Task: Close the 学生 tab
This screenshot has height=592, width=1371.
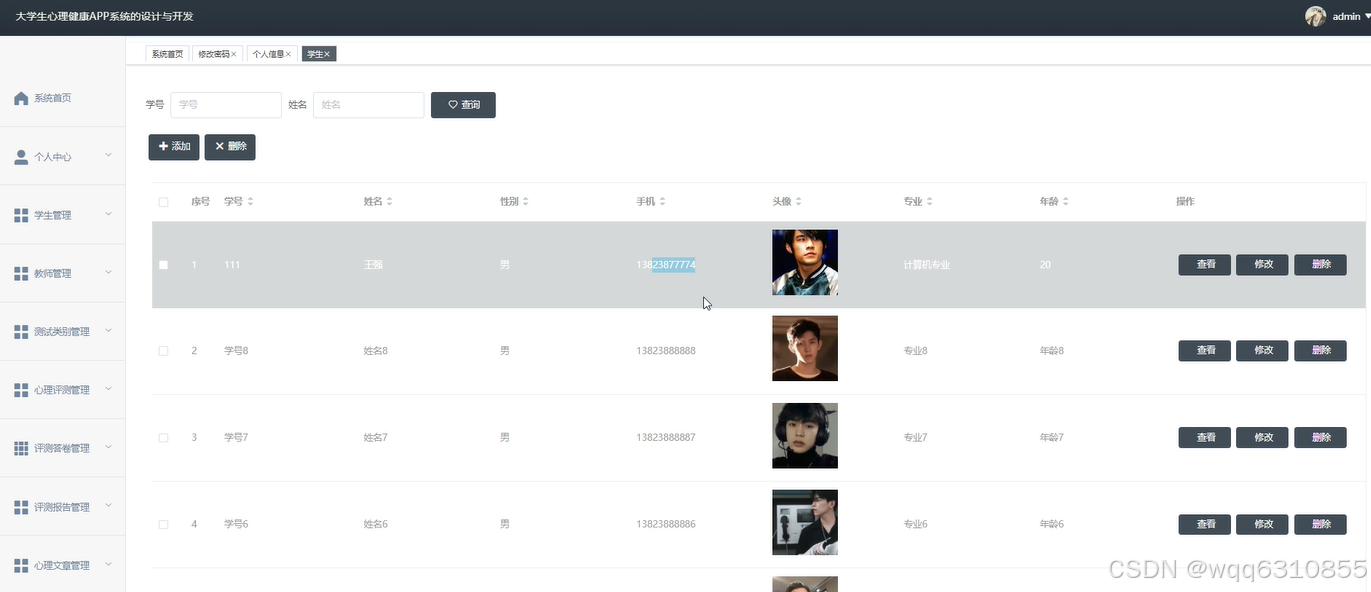Action: (327, 54)
